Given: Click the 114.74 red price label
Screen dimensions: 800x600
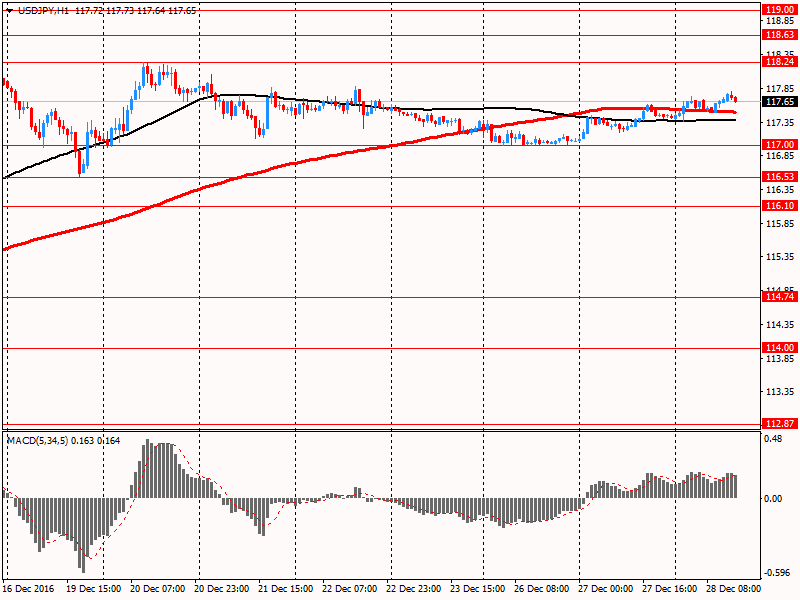Looking at the screenshot, I should pos(780,296).
